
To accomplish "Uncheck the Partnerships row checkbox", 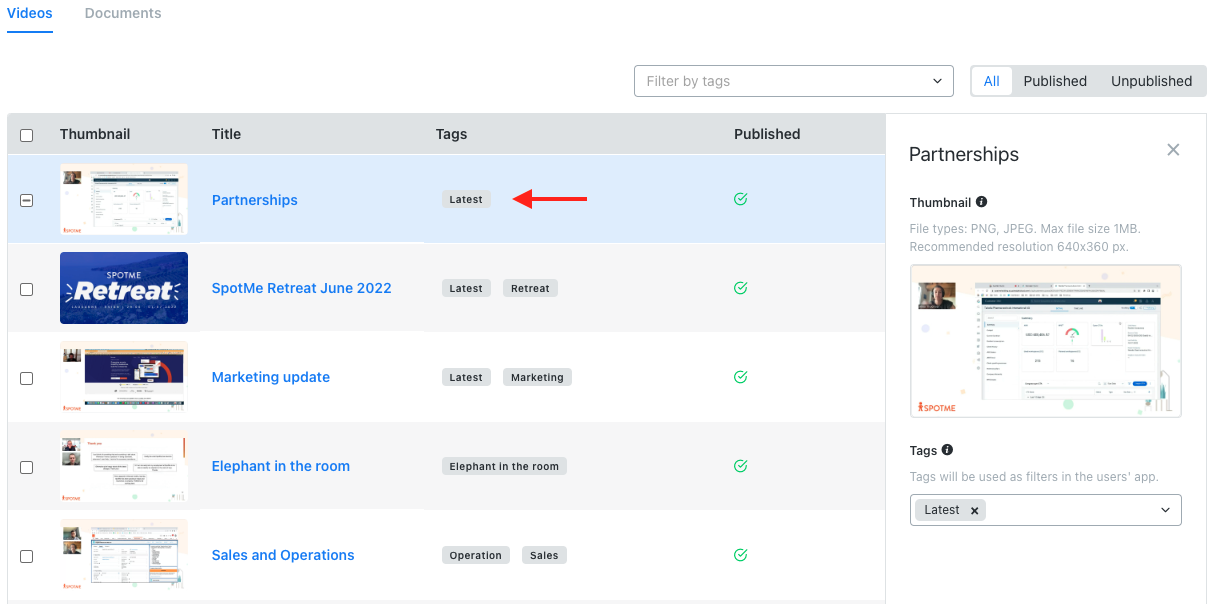I will (27, 200).
